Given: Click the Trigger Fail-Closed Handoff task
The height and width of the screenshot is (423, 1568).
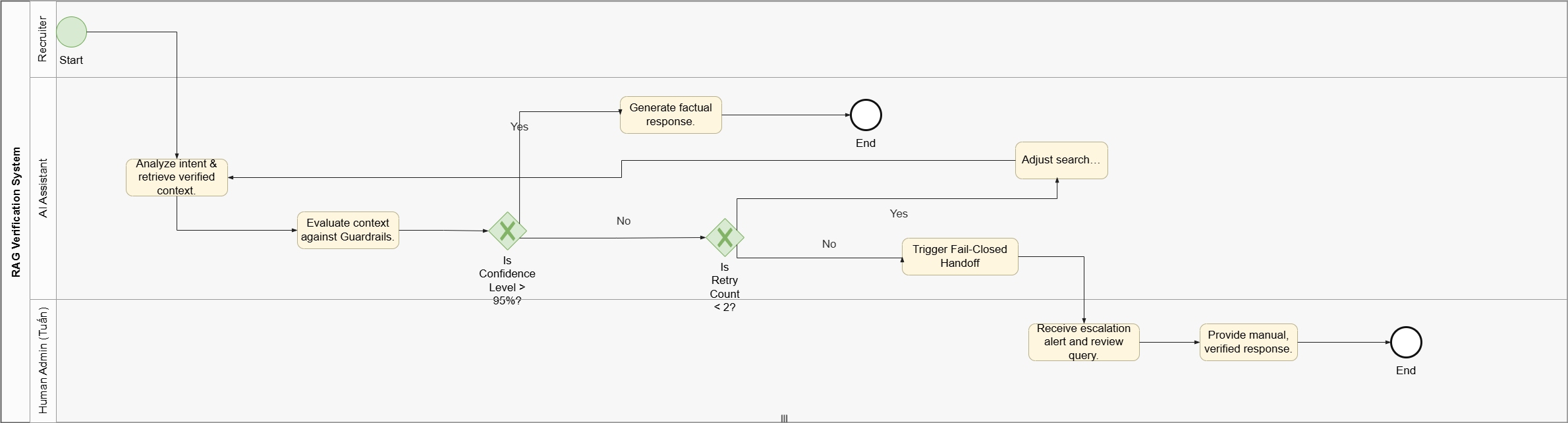Looking at the screenshot, I should pyautogui.click(x=960, y=256).
